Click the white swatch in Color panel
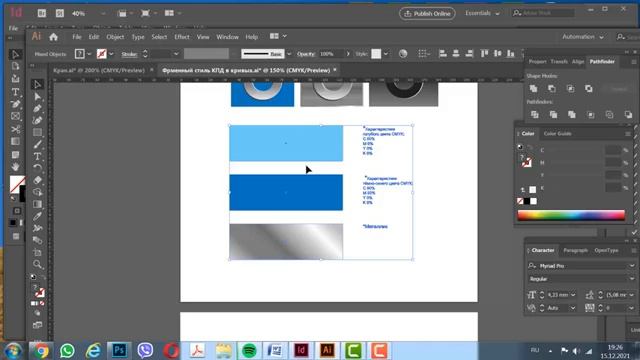 pyautogui.click(x=533, y=201)
